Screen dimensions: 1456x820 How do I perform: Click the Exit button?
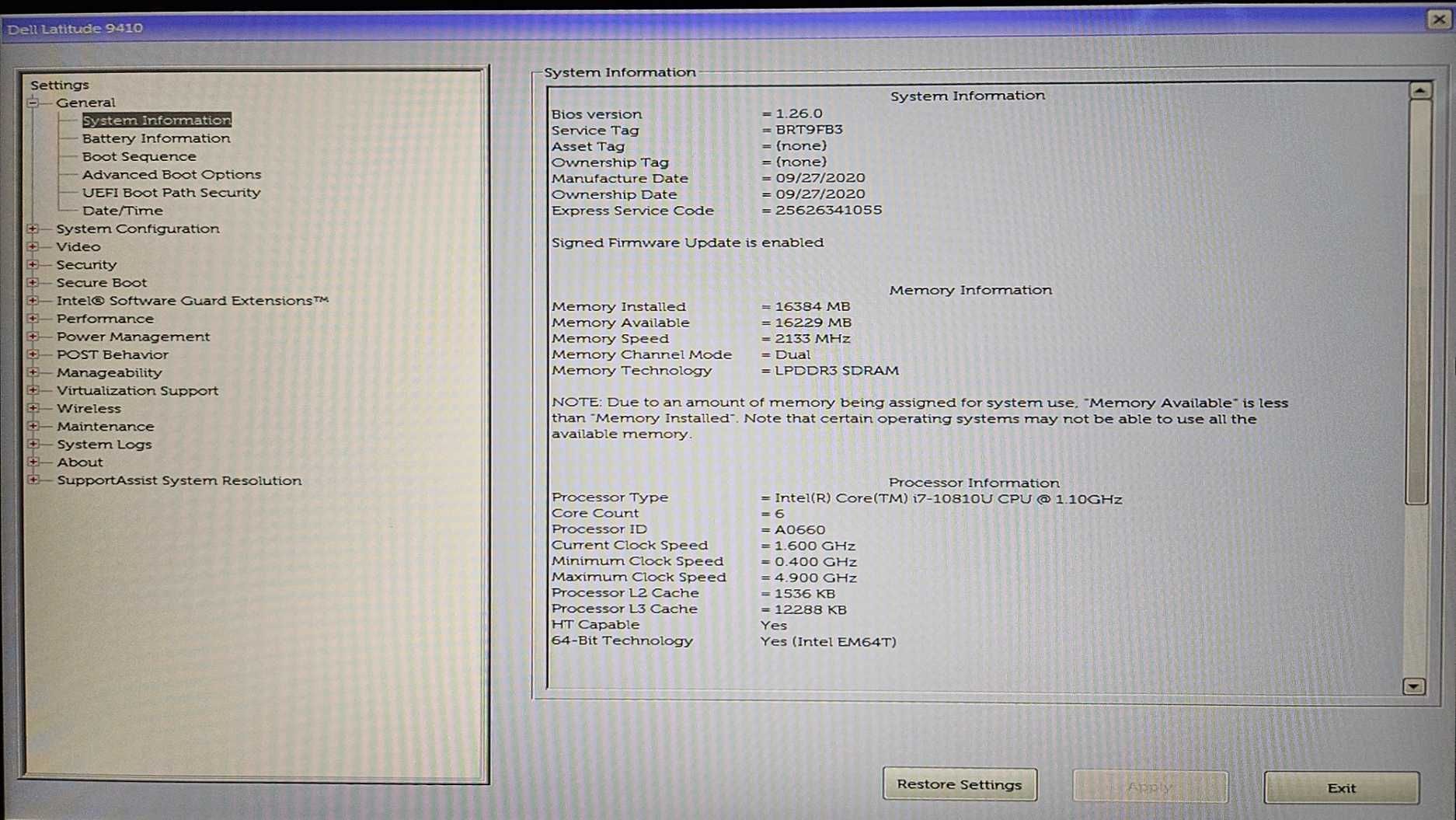1342,787
